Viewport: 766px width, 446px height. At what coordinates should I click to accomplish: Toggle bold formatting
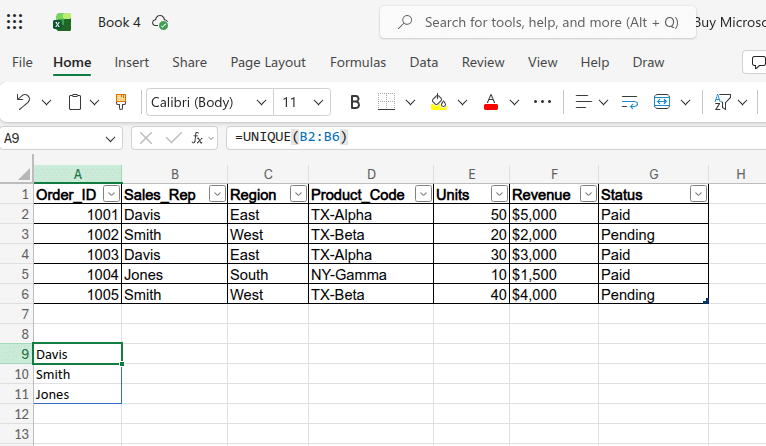point(354,102)
